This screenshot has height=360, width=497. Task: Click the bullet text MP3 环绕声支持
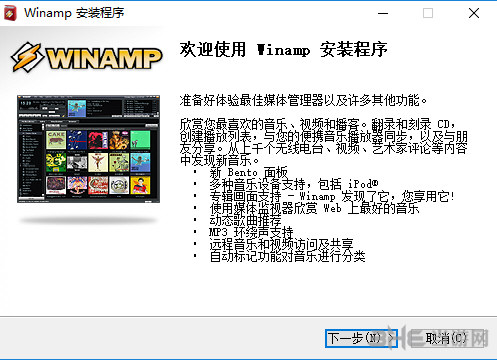point(251,232)
